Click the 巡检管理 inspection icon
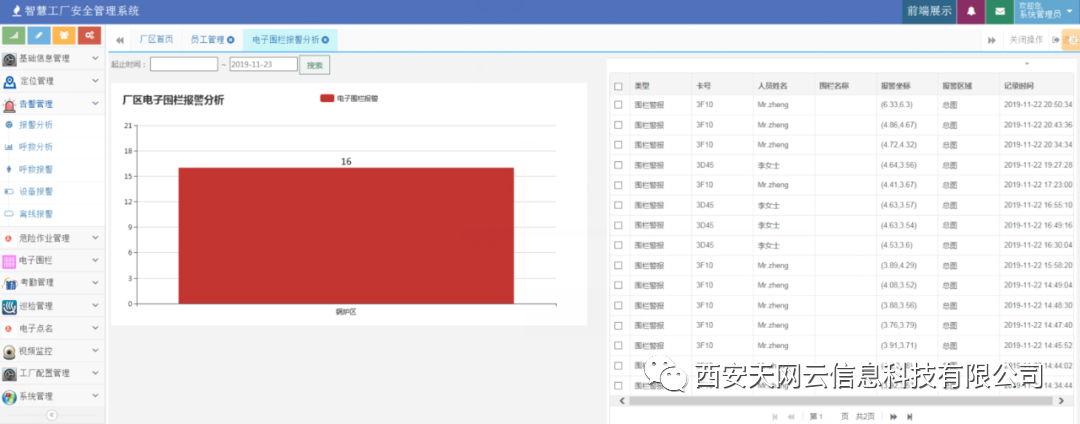The width and height of the screenshot is (1080, 424). 10,306
